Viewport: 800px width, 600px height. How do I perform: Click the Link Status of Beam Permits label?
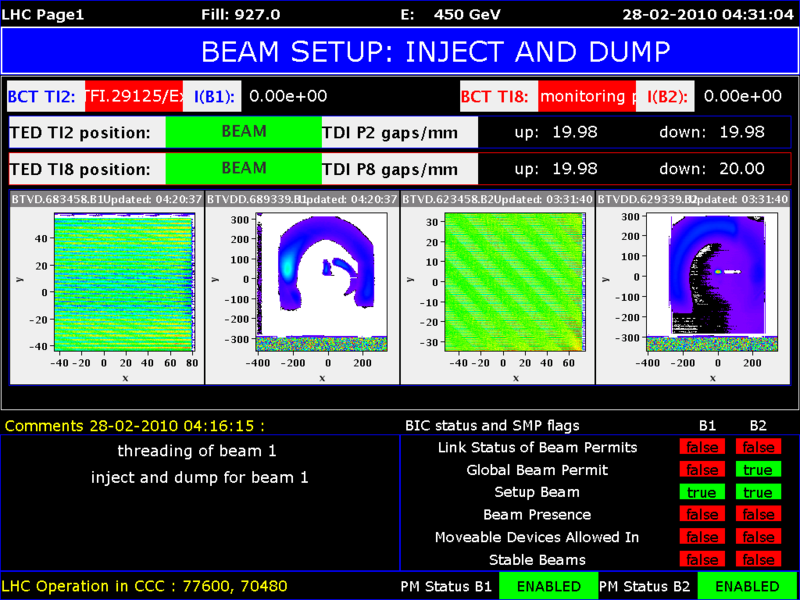[538, 448]
